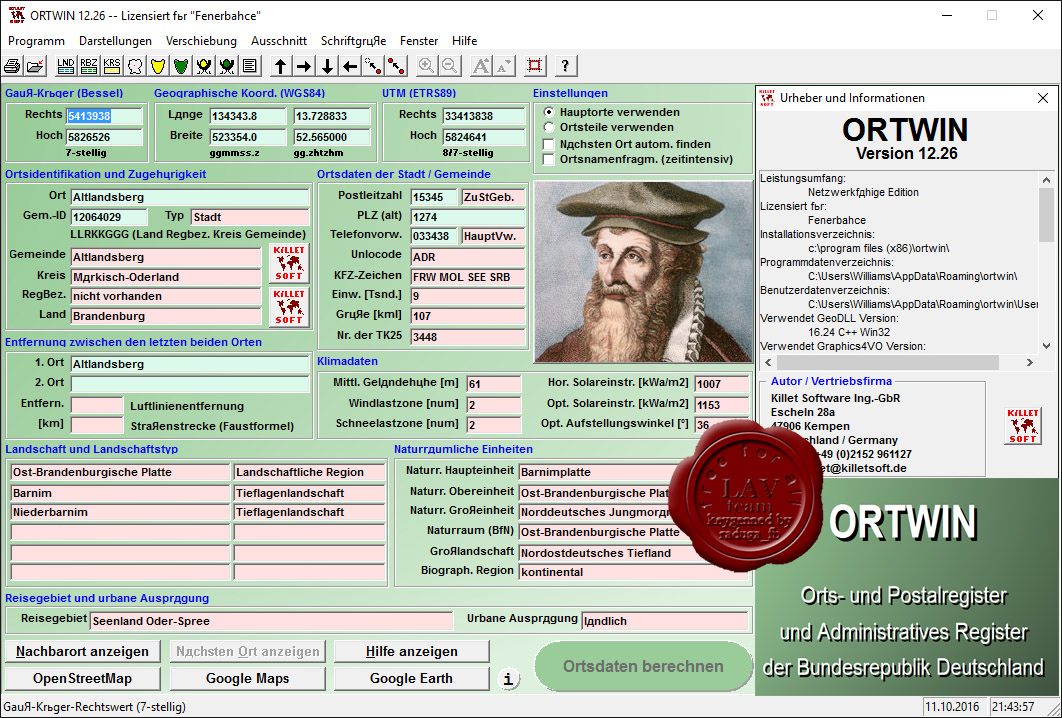This screenshot has height=718, width=1062.
Task: Click the two red dots line icon
Action: tap(396, 66)
